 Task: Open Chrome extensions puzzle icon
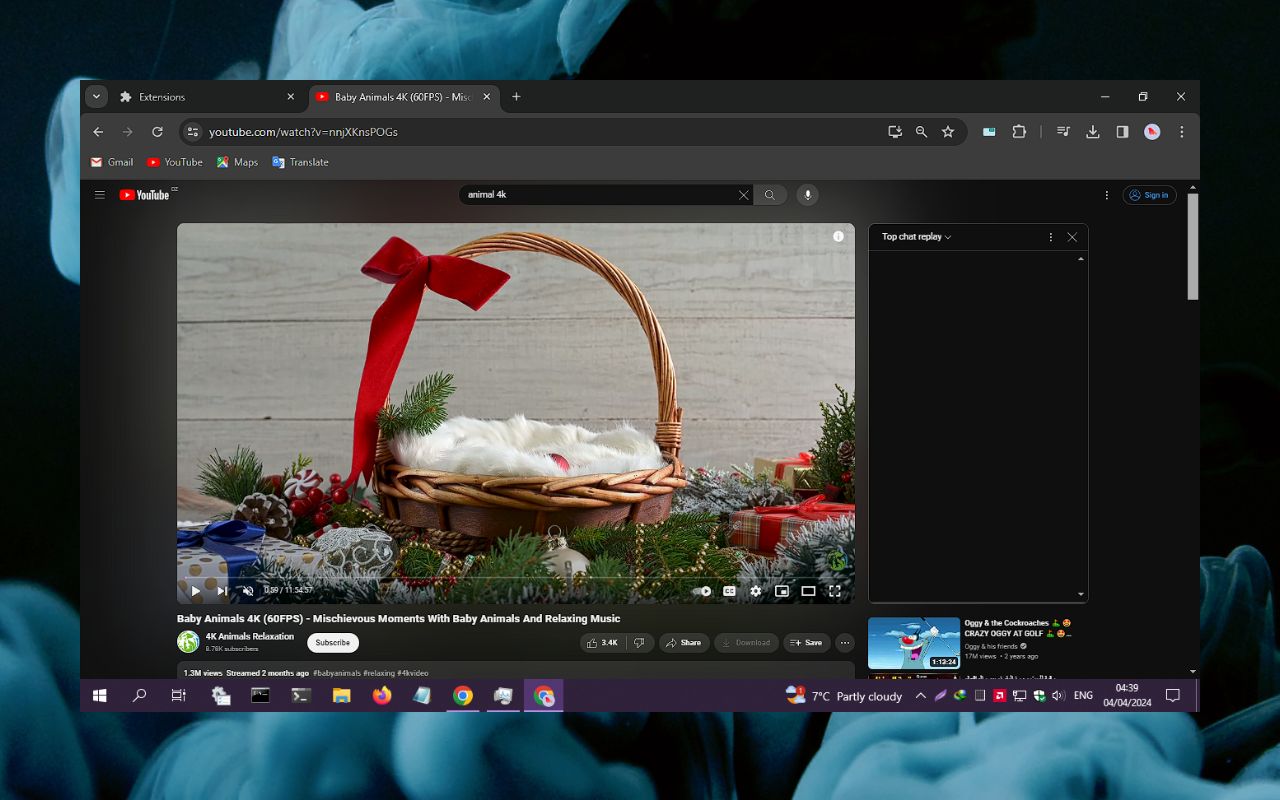pyautogui.click(x=1019, y=131)
